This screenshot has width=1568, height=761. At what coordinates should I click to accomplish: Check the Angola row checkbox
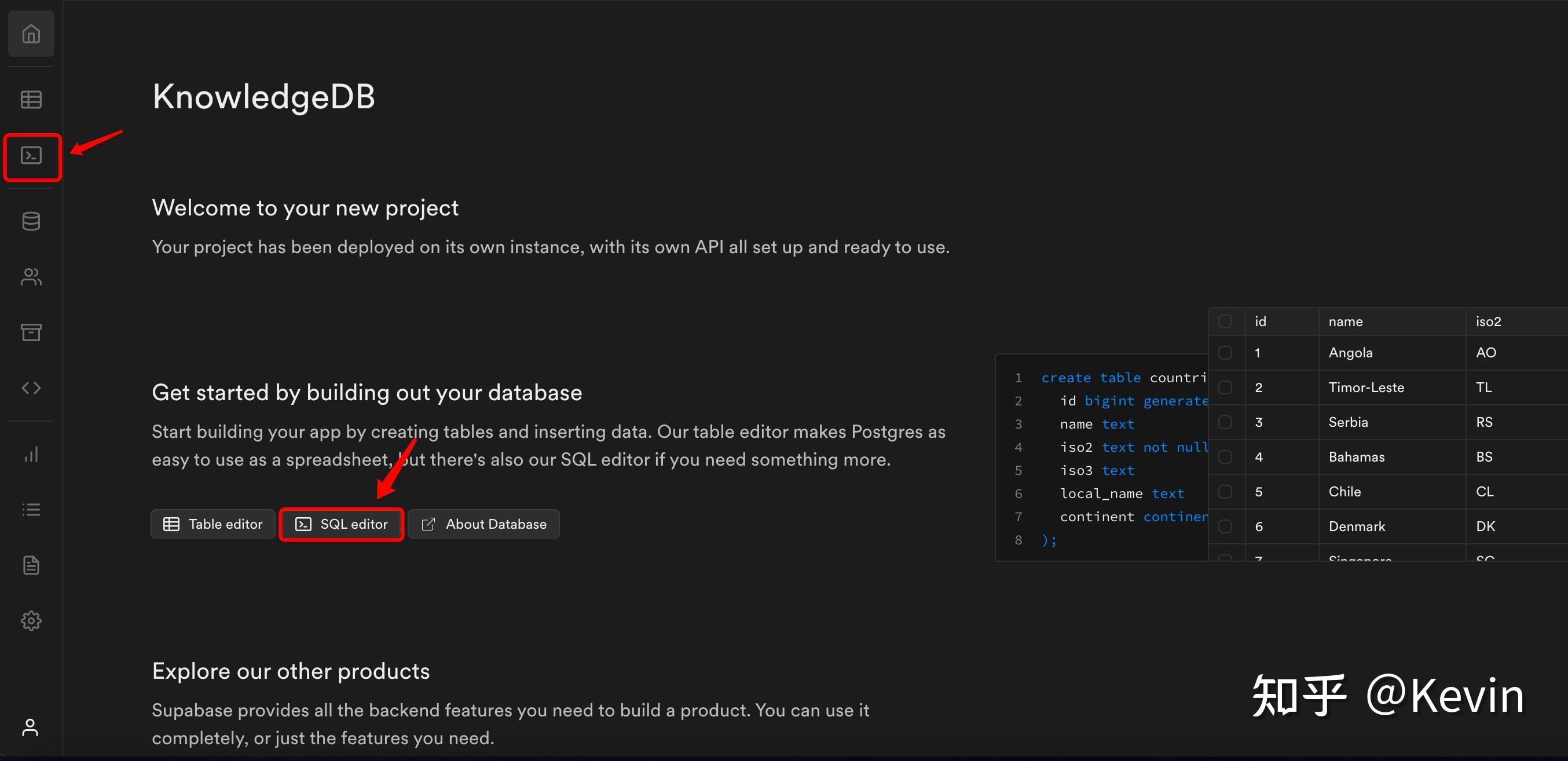pyautogui.click(x=1225, y=353)
